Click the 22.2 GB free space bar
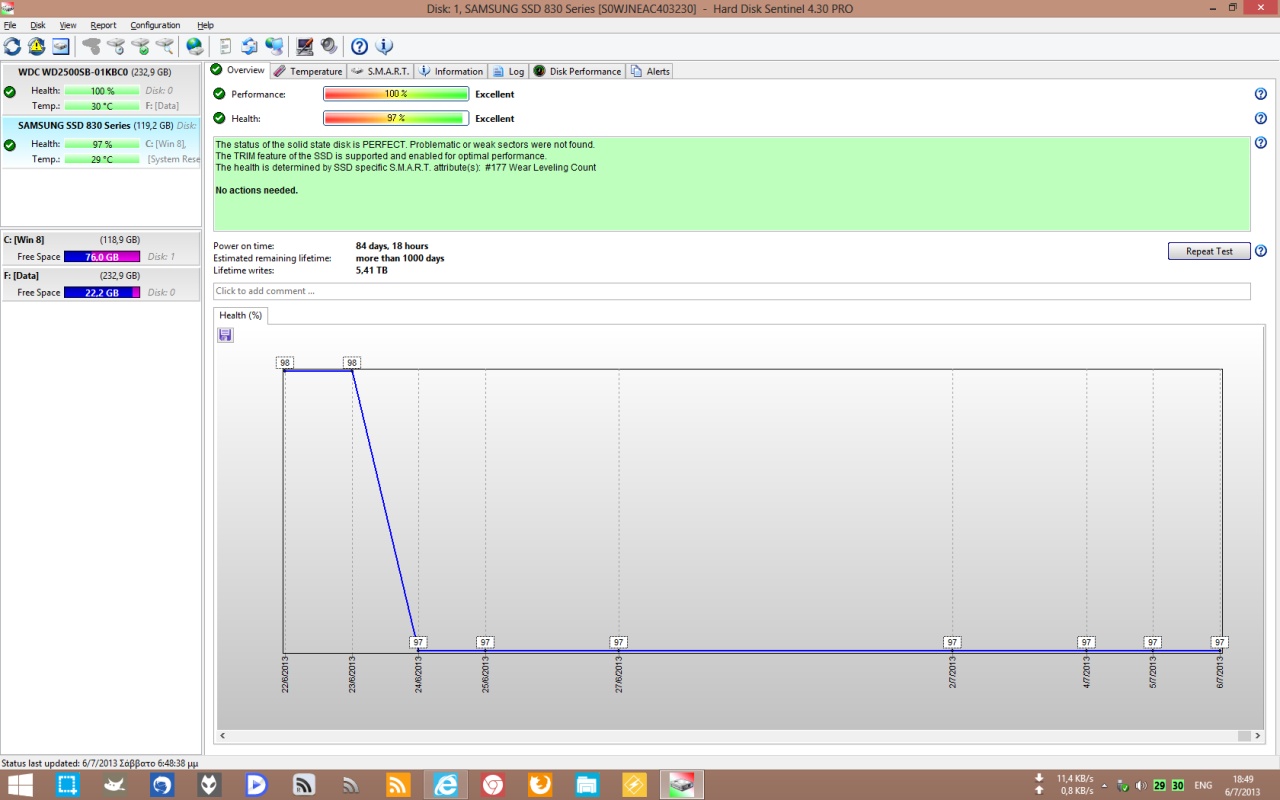This screenshot has height=800, width=1280. 102,293
